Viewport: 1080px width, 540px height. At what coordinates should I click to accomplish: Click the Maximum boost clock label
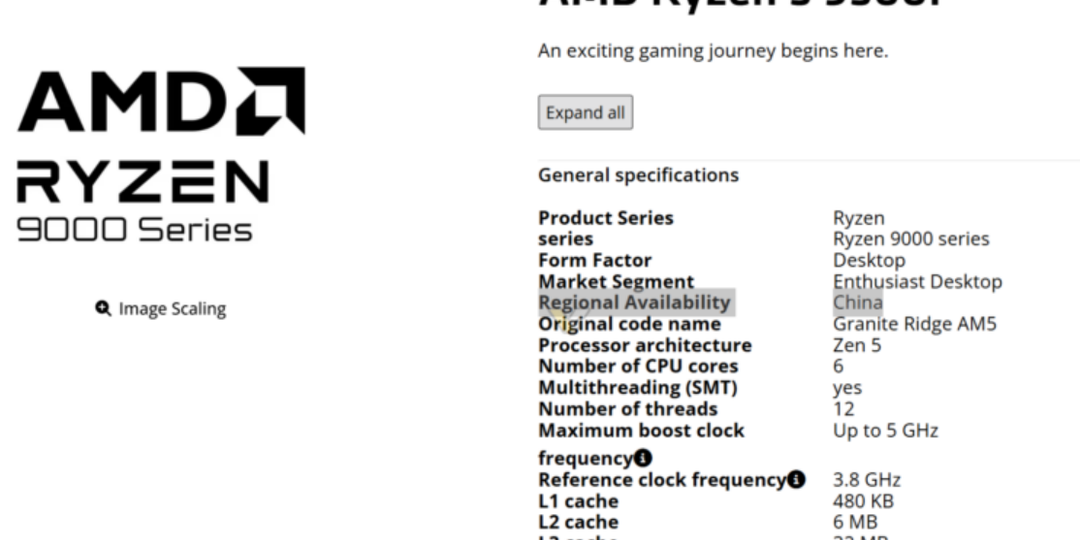click(x=641, y=430)
